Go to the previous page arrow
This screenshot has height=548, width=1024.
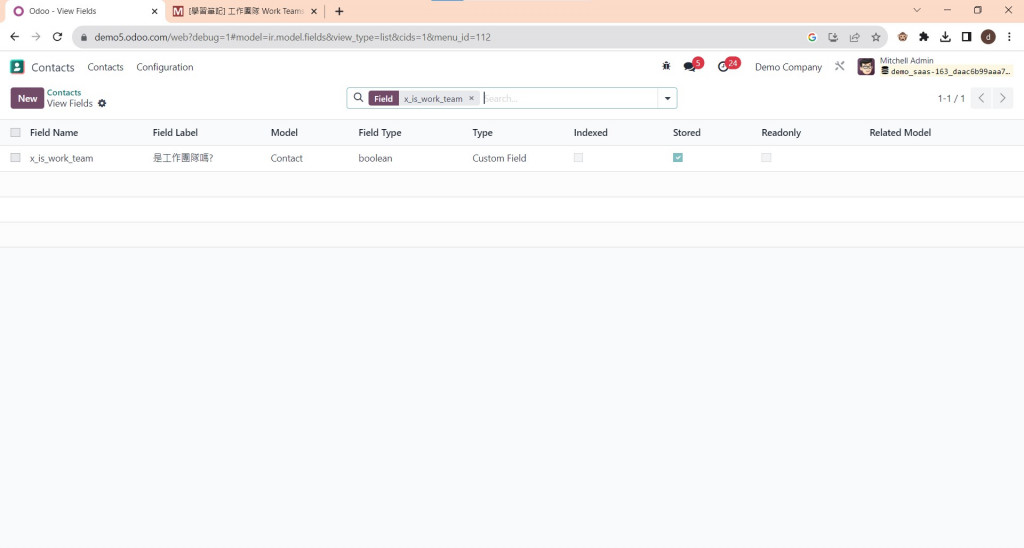pos(981,98)
